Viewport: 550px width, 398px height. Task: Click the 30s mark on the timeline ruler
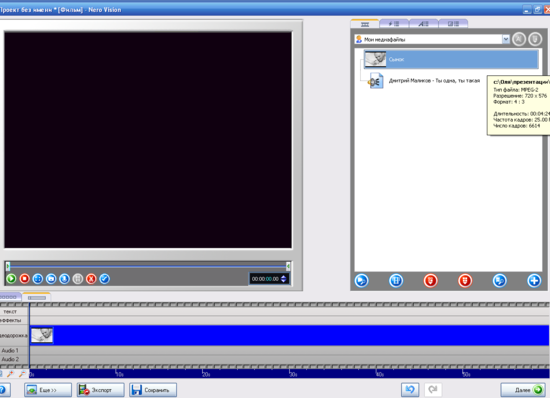click(x=293, y=374)
